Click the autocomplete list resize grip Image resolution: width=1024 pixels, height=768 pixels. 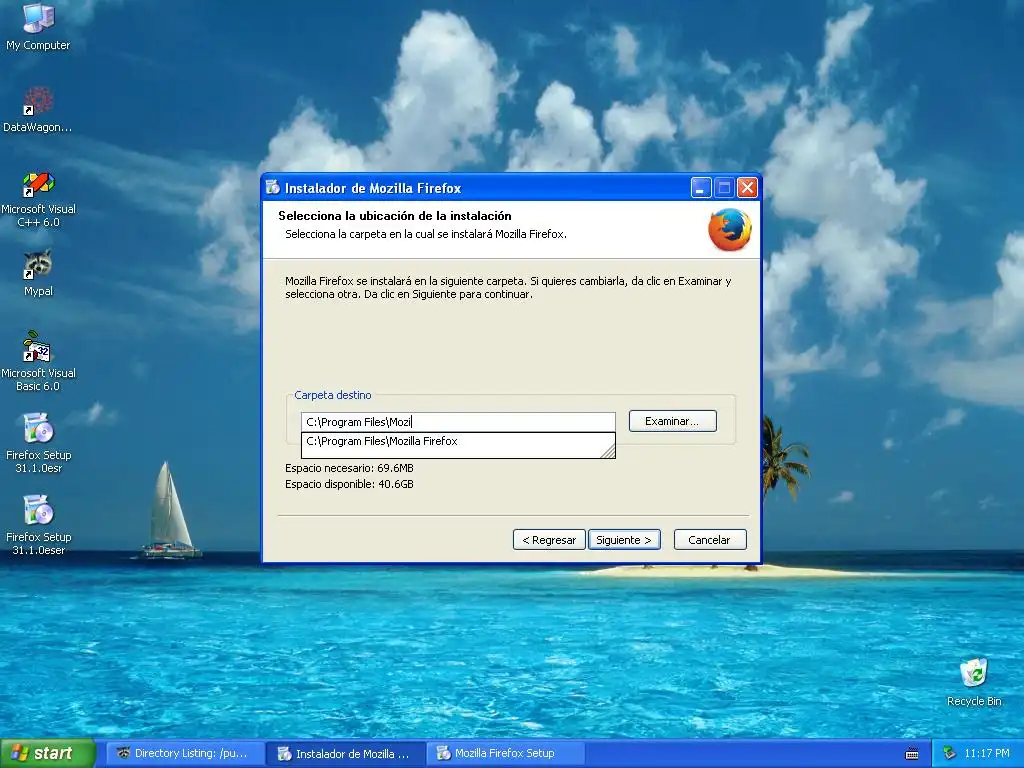tap(608, 451)
